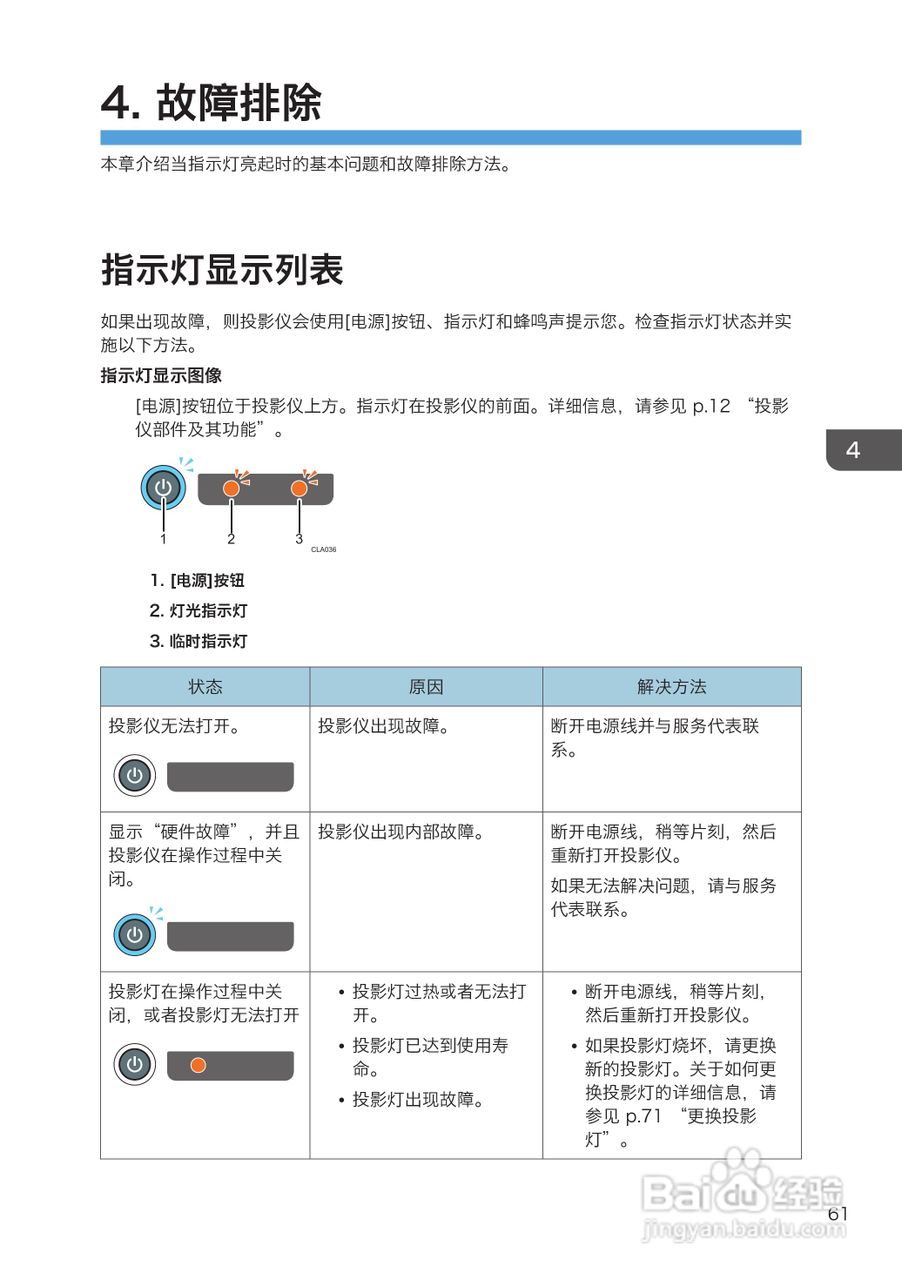The width and height of the screenshot is (902, 1280).
Task: Click dark indicator bar in 投影仪无法打开 row
Action: click(x=230, y=777)
